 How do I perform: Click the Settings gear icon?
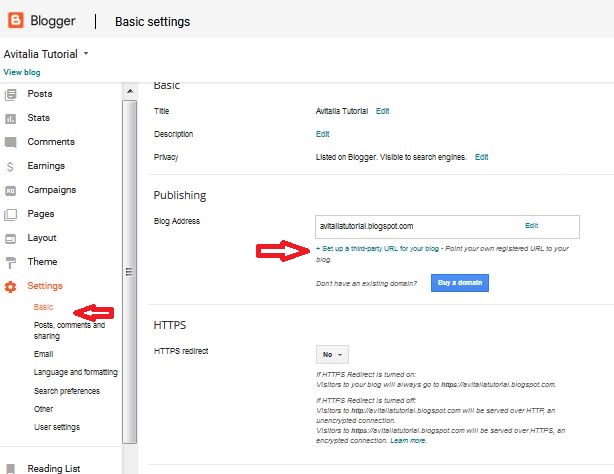coord(11,287)
